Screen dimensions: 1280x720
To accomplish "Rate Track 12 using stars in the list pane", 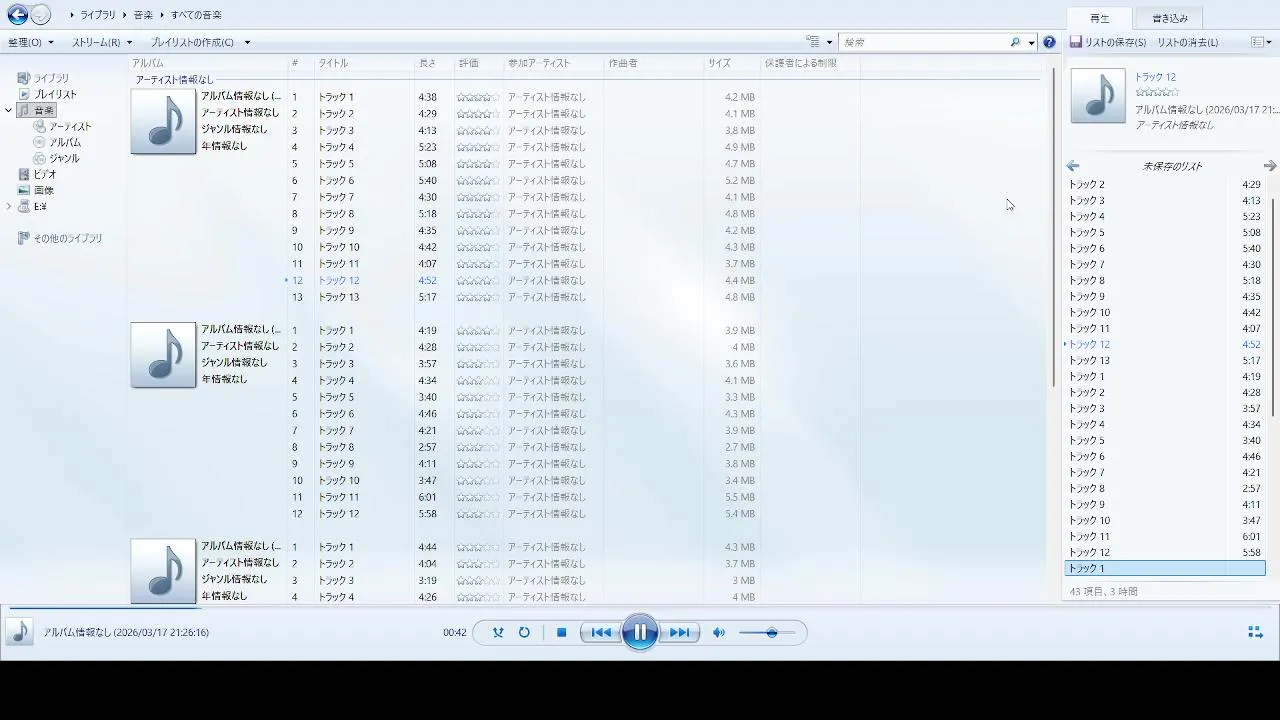I will (x=1157, y=92).
